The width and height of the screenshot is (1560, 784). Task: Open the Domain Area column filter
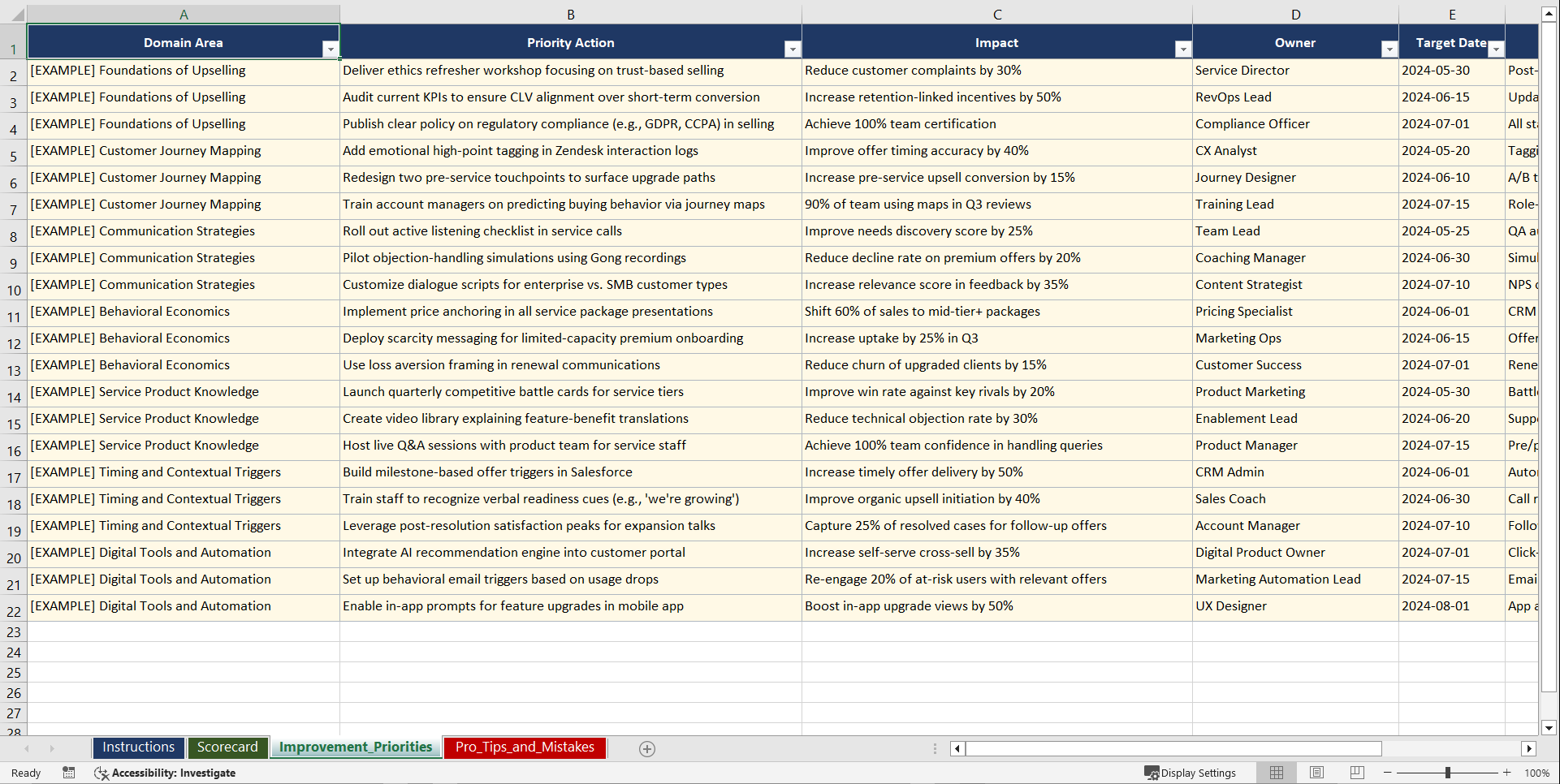[331, 49]
